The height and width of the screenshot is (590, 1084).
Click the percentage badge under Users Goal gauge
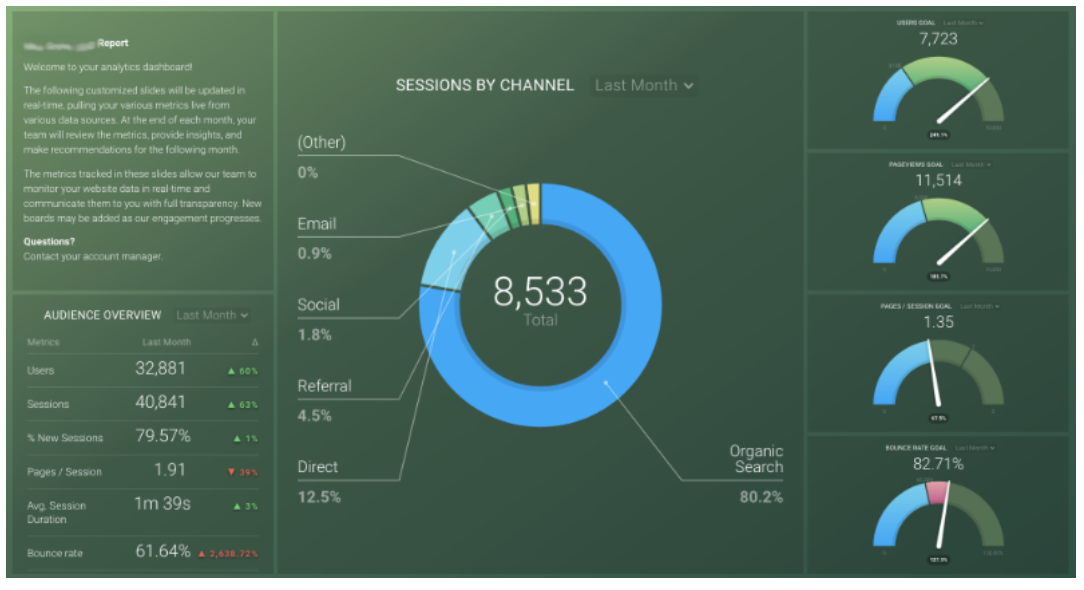[x=938, y=135]
